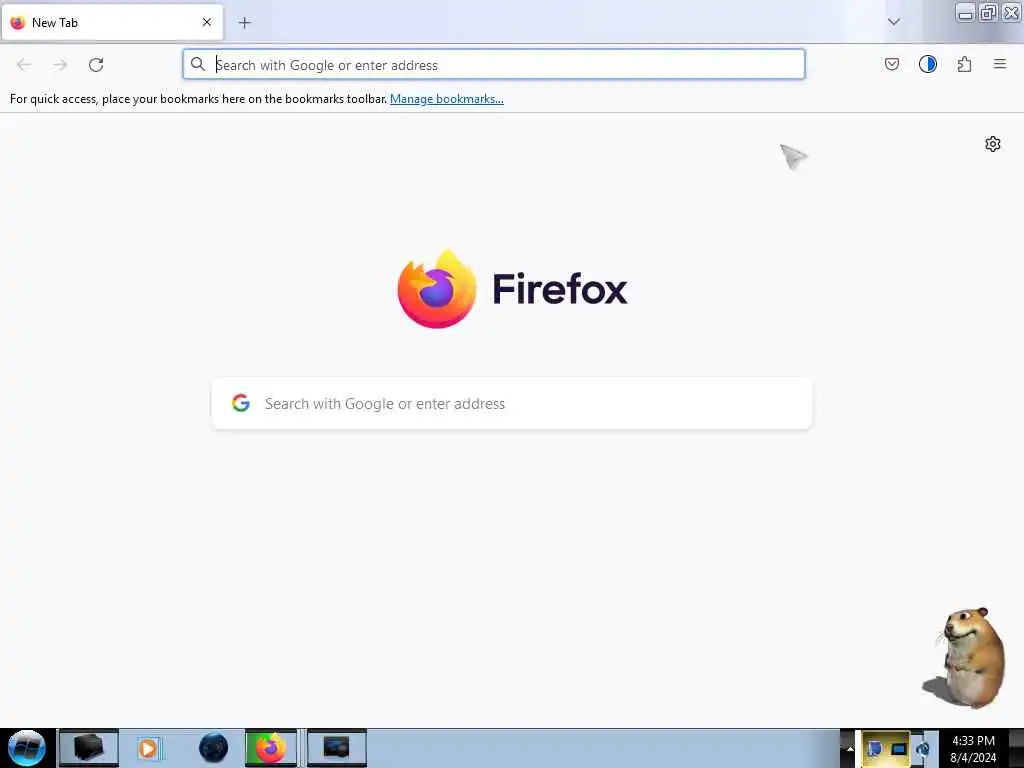
Task: Open the black folder taskbar icon
Action: (89, 748)
